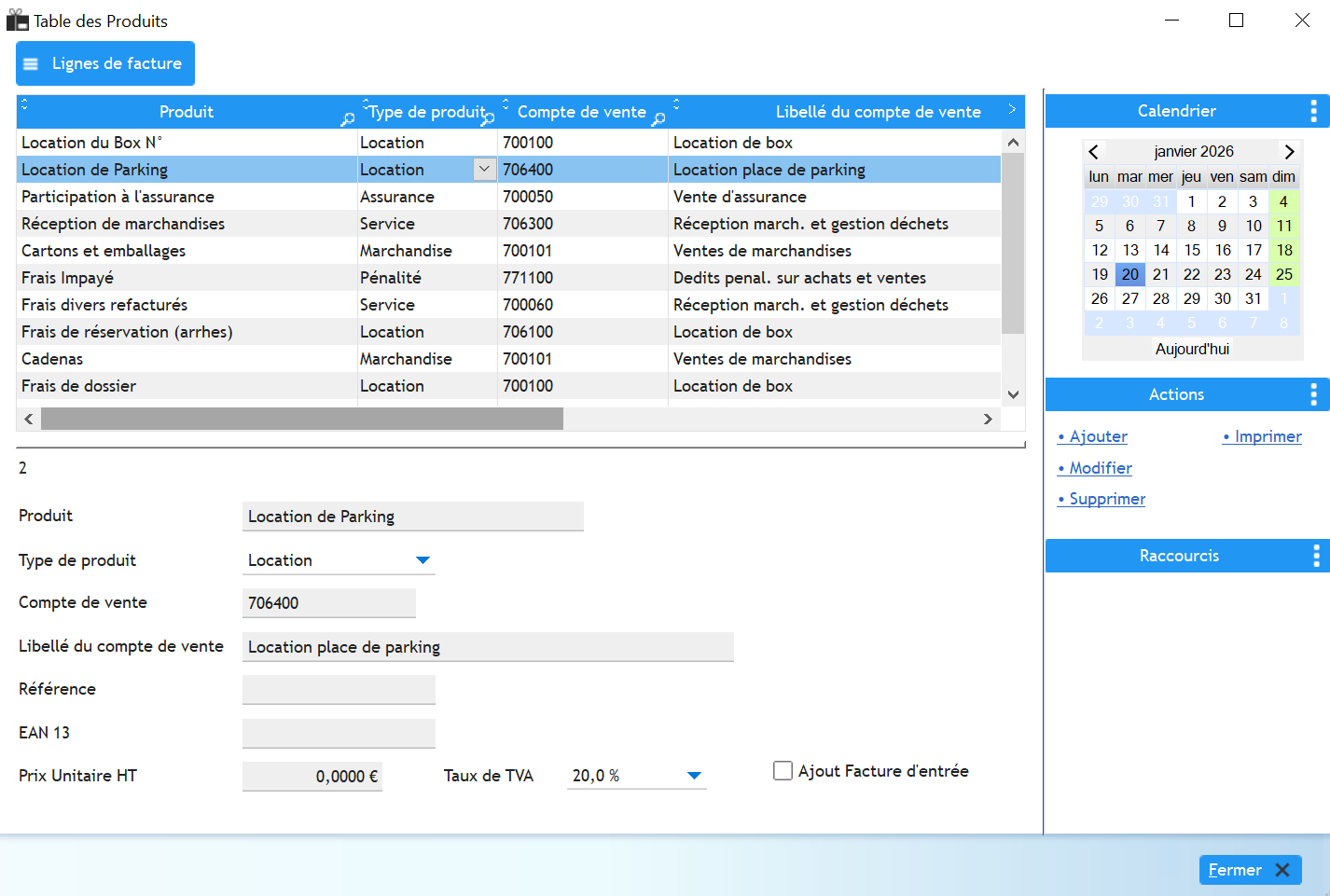Open the Taux de TVA dropdown
Image resolution: width=1330 pixels, height=896 pixels.
[x=693, y=776]
